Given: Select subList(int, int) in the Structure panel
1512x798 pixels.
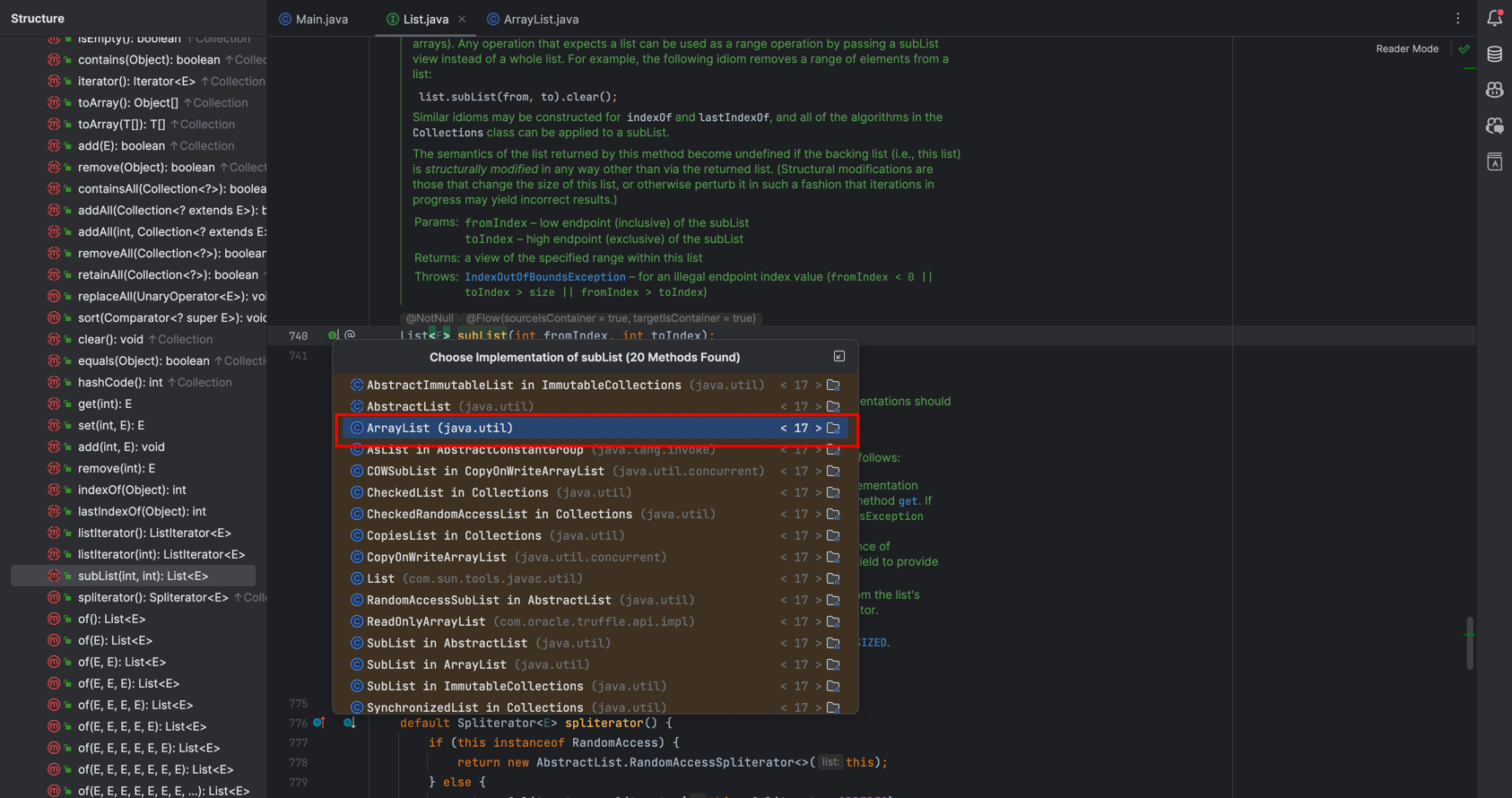Looking at the screenshot, I should (x=143, y=576).
